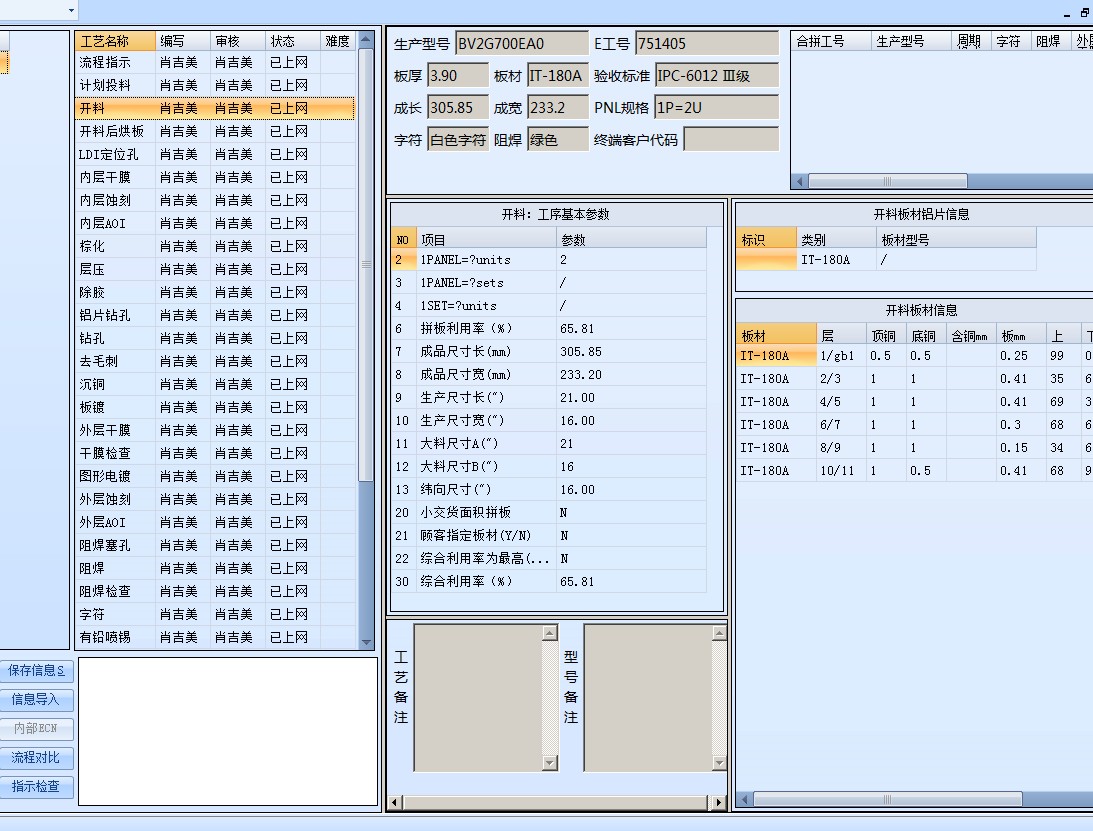Click the 保存信息S button
This screenshot has height=831, width=1093.
coord(36,671)
